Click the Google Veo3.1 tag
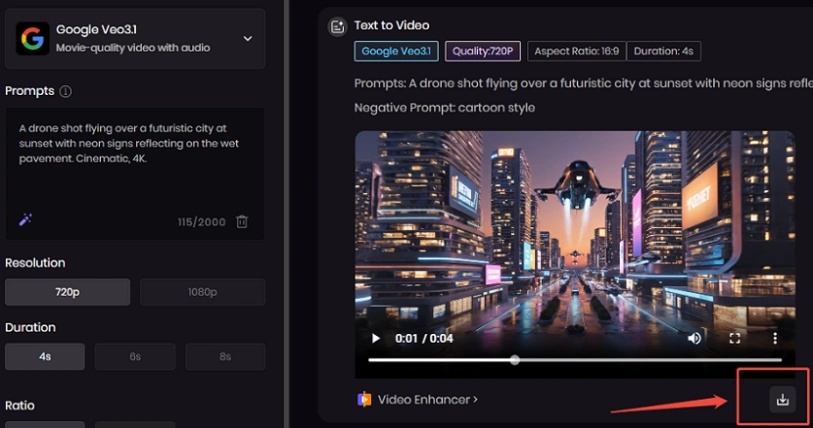This screenshot has height=428, width=813. 396,51
